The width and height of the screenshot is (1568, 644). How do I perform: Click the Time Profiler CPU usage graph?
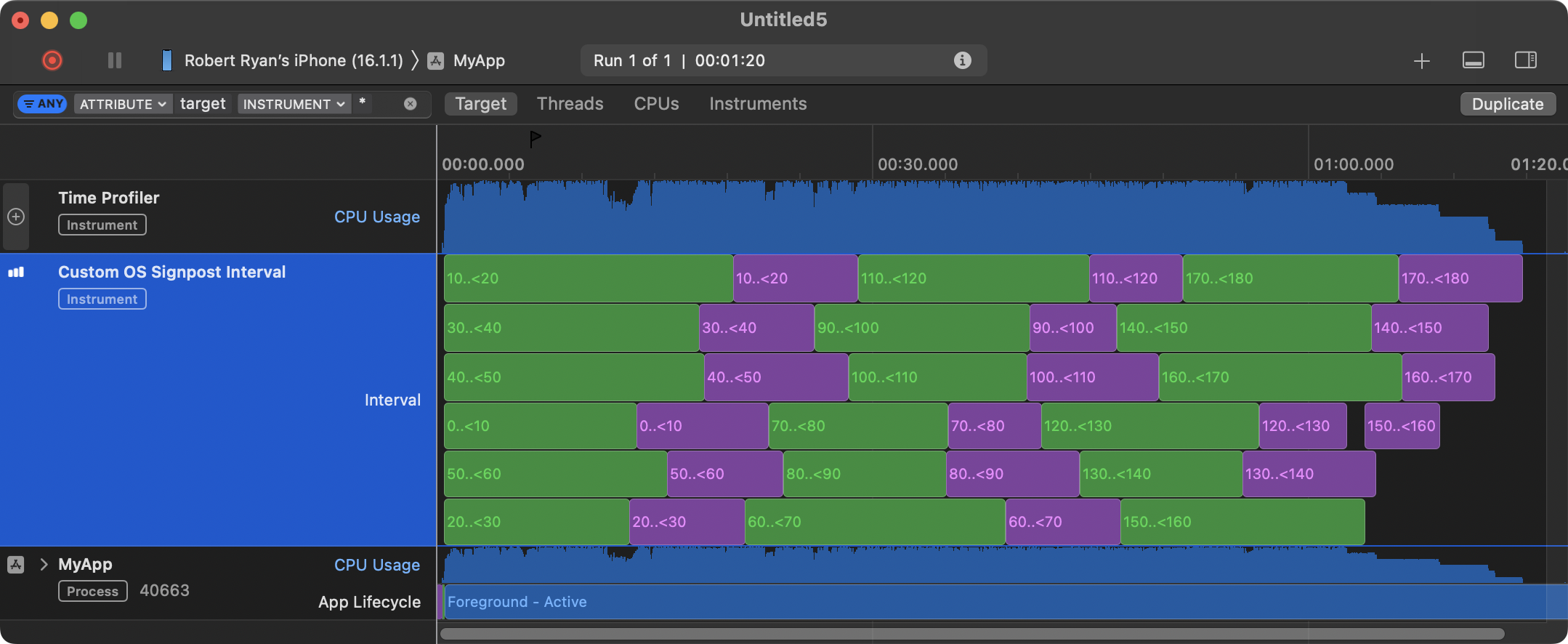coord(982,217)
